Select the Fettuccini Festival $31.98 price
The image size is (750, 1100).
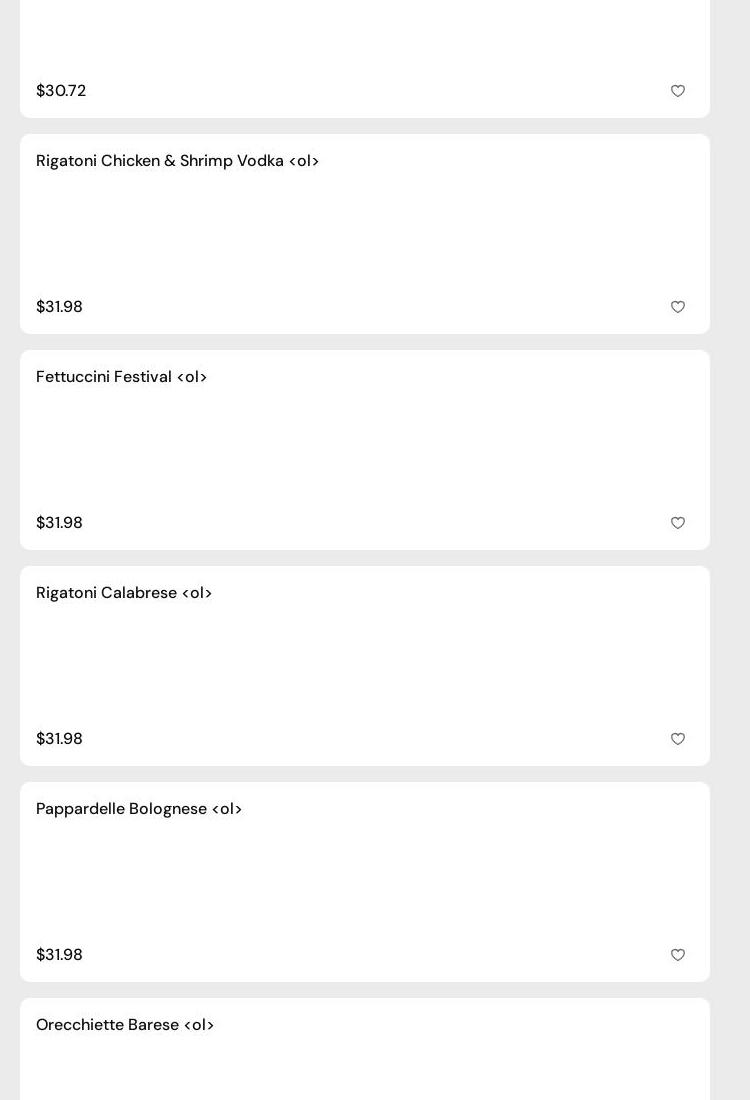click(59, 523)
